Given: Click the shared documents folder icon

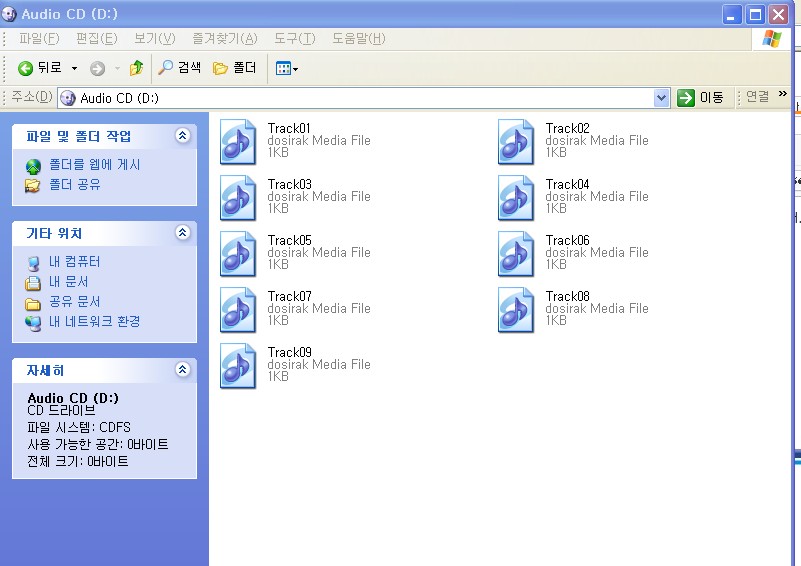Looking at the screenshot, I should pyautogui.click(x=33, y=304).
